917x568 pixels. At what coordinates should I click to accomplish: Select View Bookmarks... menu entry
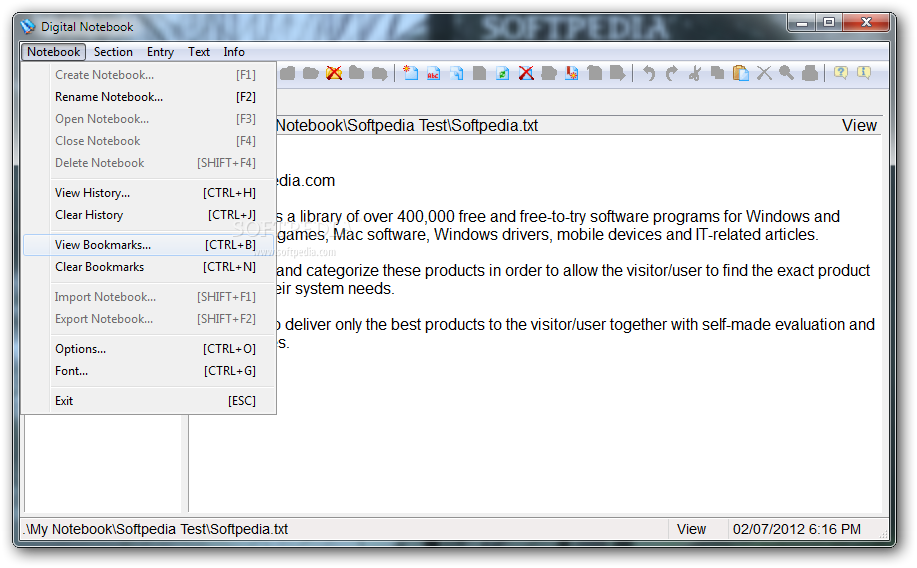149,245
